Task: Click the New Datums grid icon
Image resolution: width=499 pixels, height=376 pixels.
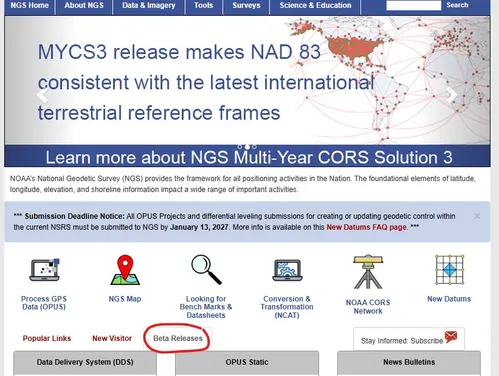Action: tap(449, 270)
